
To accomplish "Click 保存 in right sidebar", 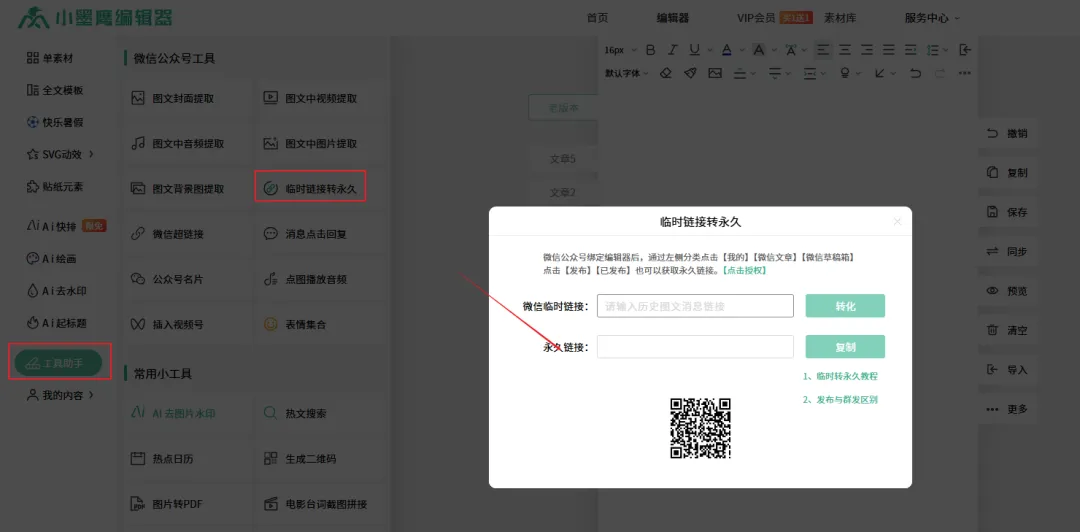I will click(x=1007, y=212).
